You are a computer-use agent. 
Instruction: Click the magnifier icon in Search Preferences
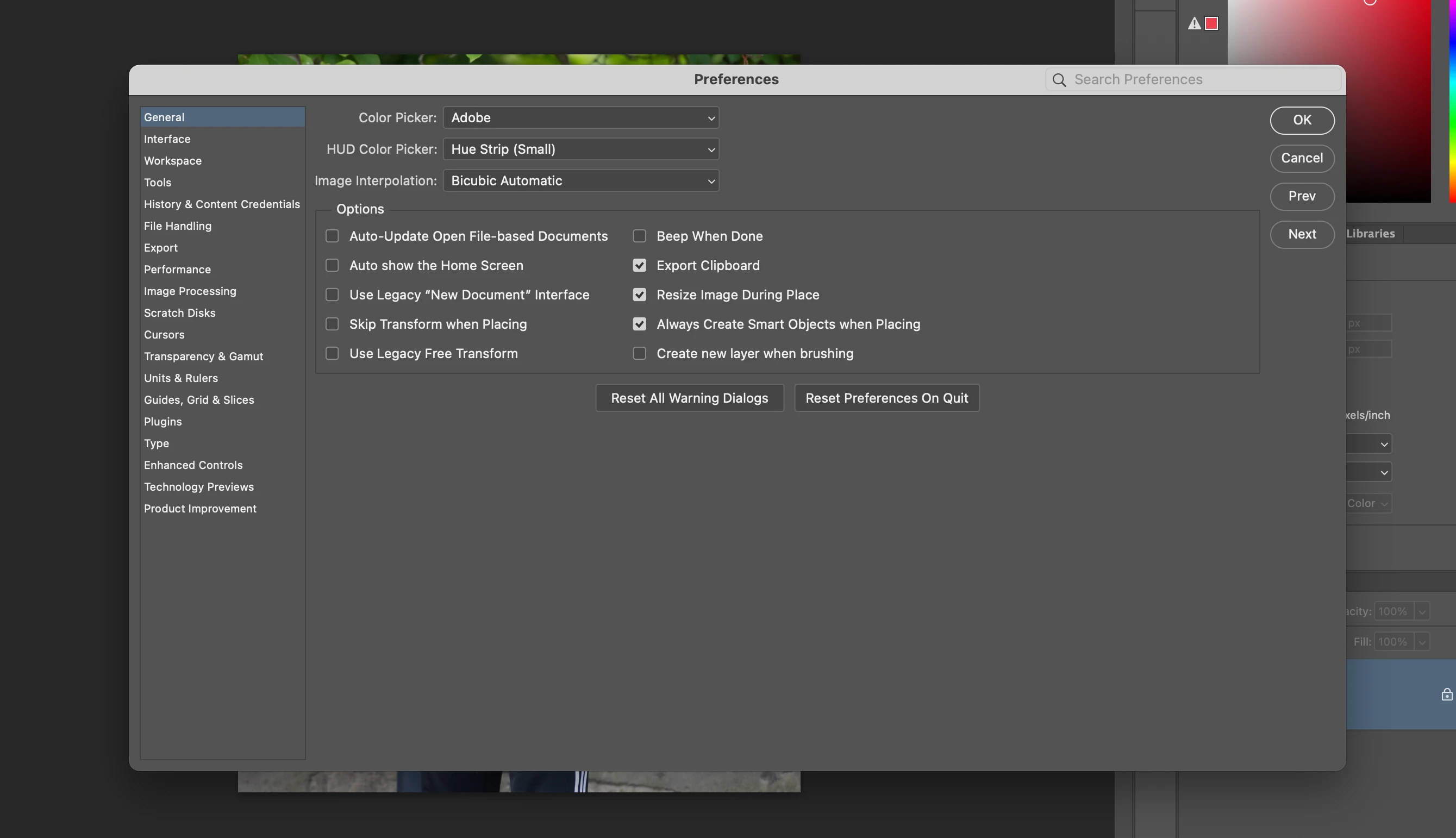1059,80
